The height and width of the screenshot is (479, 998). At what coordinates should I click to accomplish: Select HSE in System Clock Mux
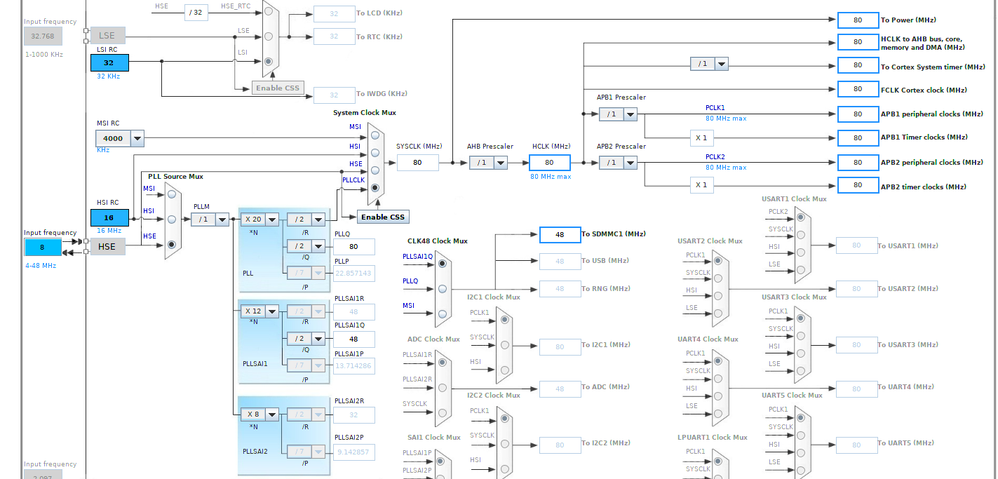pyautogui.click(x=375, y=170)
